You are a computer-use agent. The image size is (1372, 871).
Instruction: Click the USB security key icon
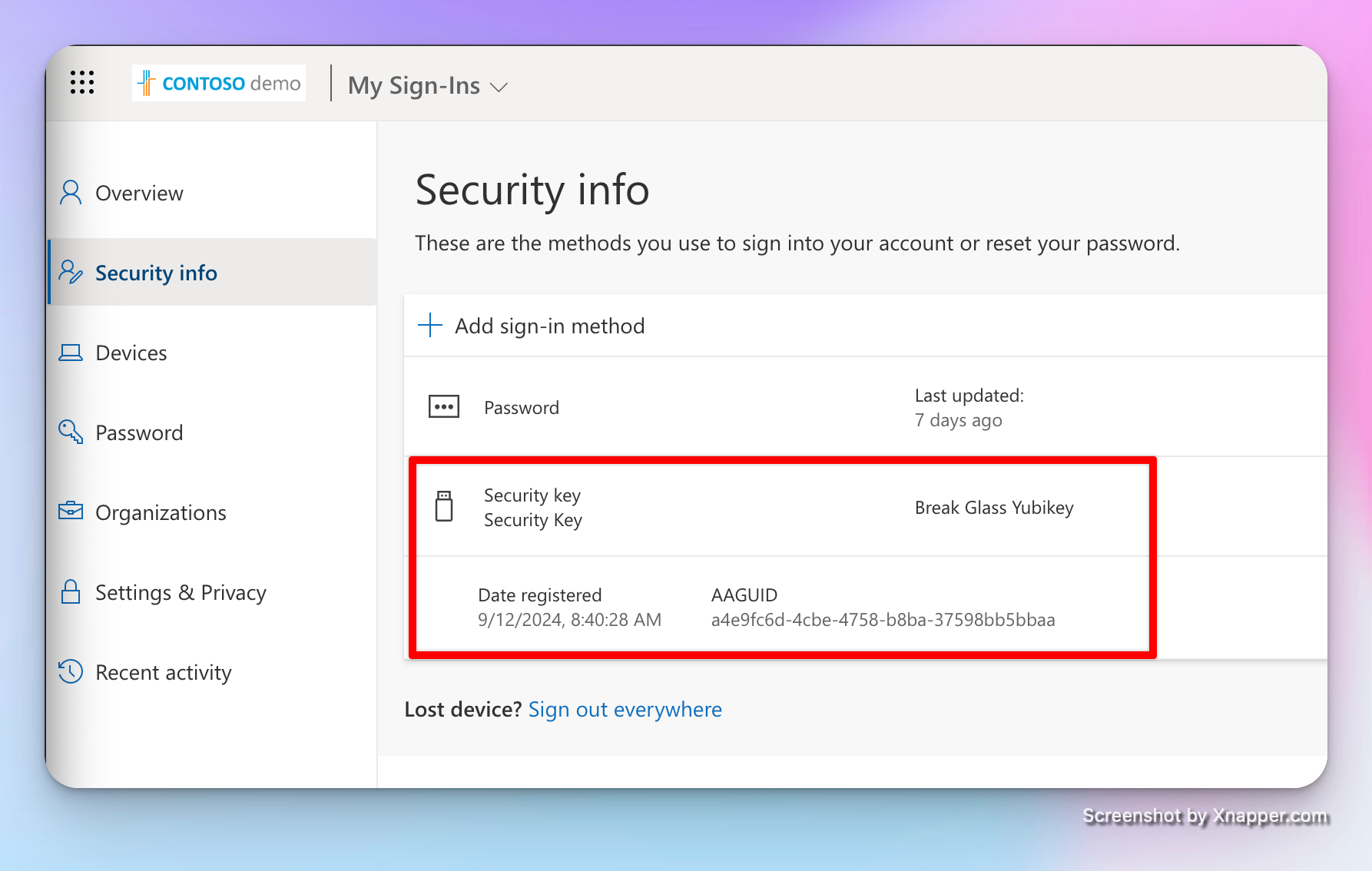tap(444, 507)
